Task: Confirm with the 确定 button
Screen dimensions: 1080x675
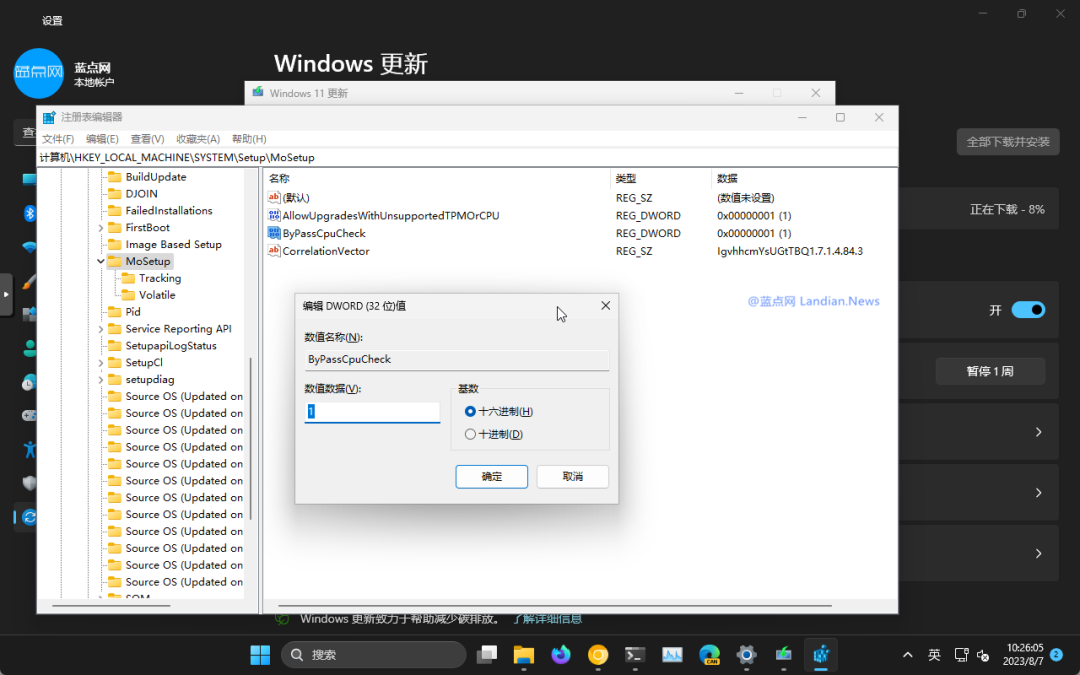Action: [492, 477]
